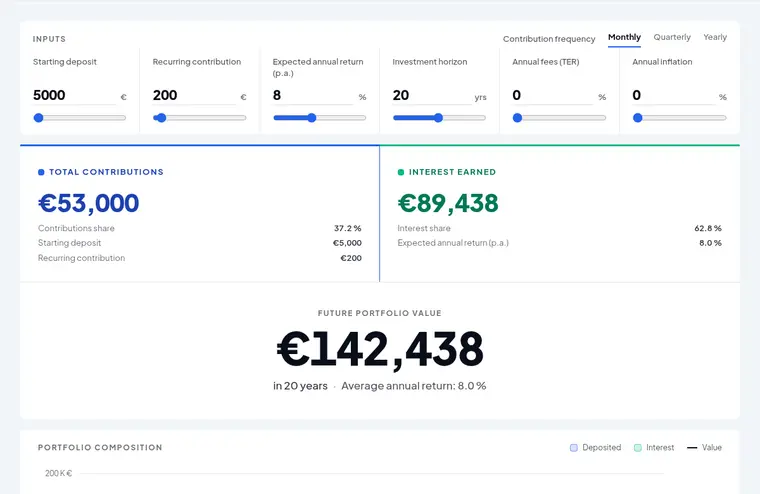Click 'Average annual return: 8.0 %' text
The height and width of the screenshot is (494, 760).
coord(413,386)
